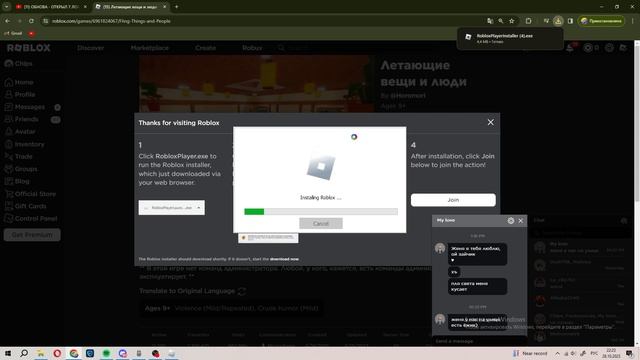
Task: Open Chrome from the taskbar
Action: (x=73, y=353)
